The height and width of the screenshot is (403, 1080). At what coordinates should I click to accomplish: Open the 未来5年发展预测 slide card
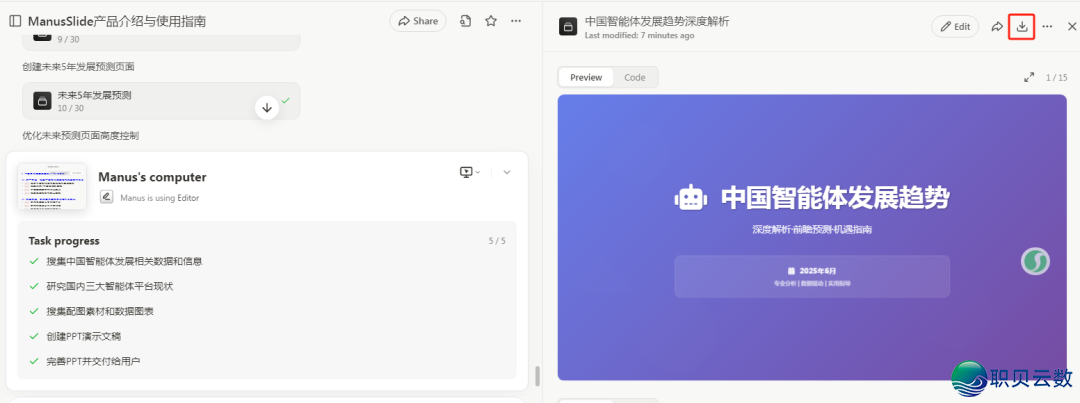pos(150,101)
